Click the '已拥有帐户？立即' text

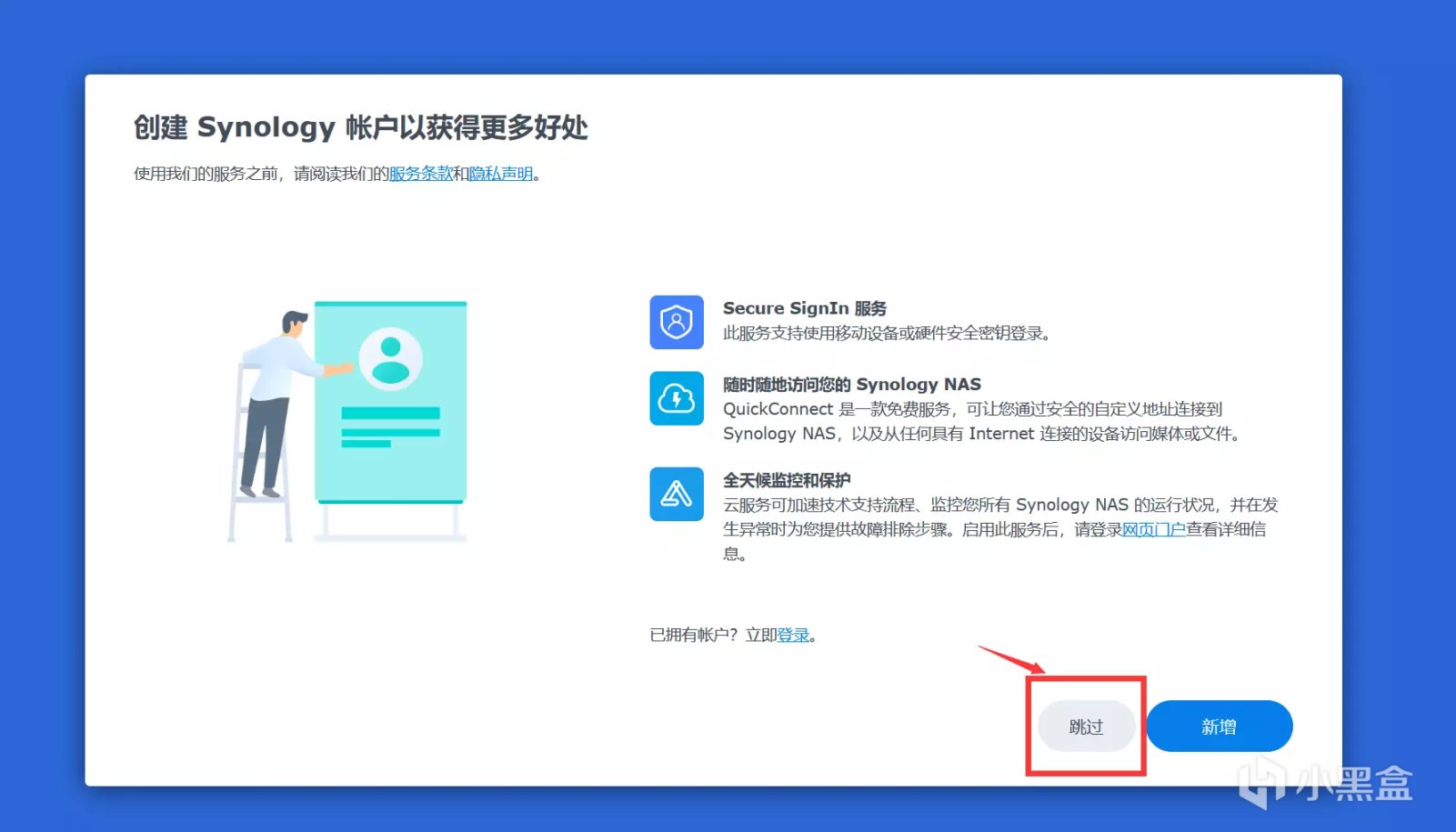[x=714, y=635]
